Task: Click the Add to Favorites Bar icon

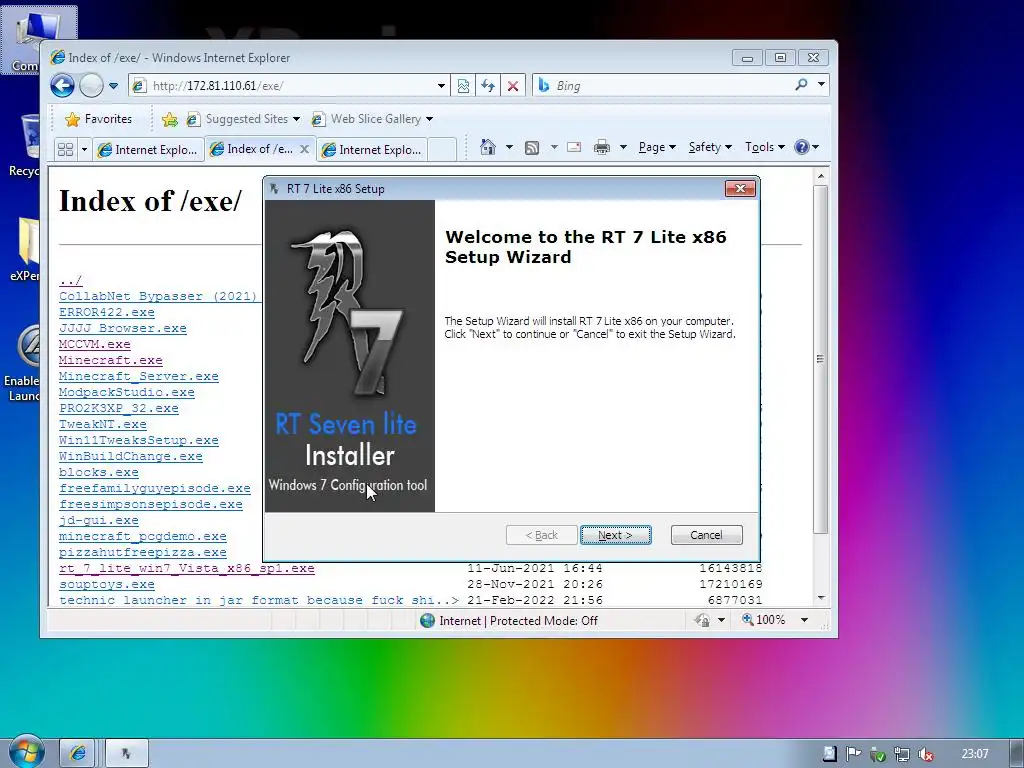Action: coord(170,119)
